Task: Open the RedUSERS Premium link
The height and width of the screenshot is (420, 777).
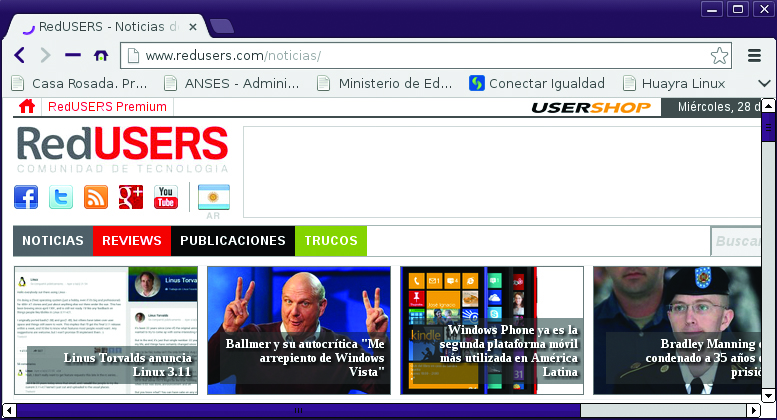Action: 107,106
